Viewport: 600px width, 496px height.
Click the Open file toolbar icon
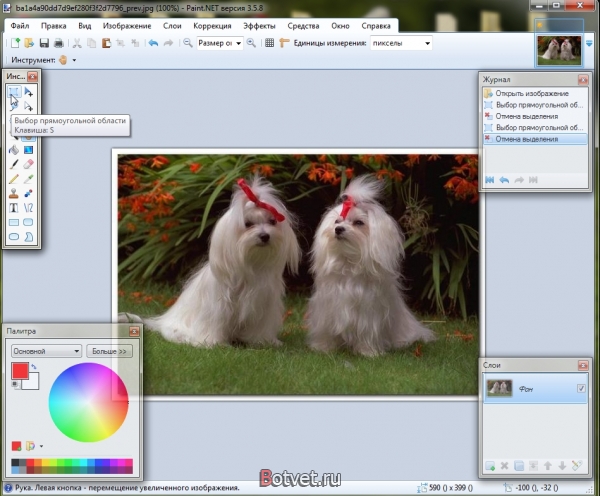[29, 43]
